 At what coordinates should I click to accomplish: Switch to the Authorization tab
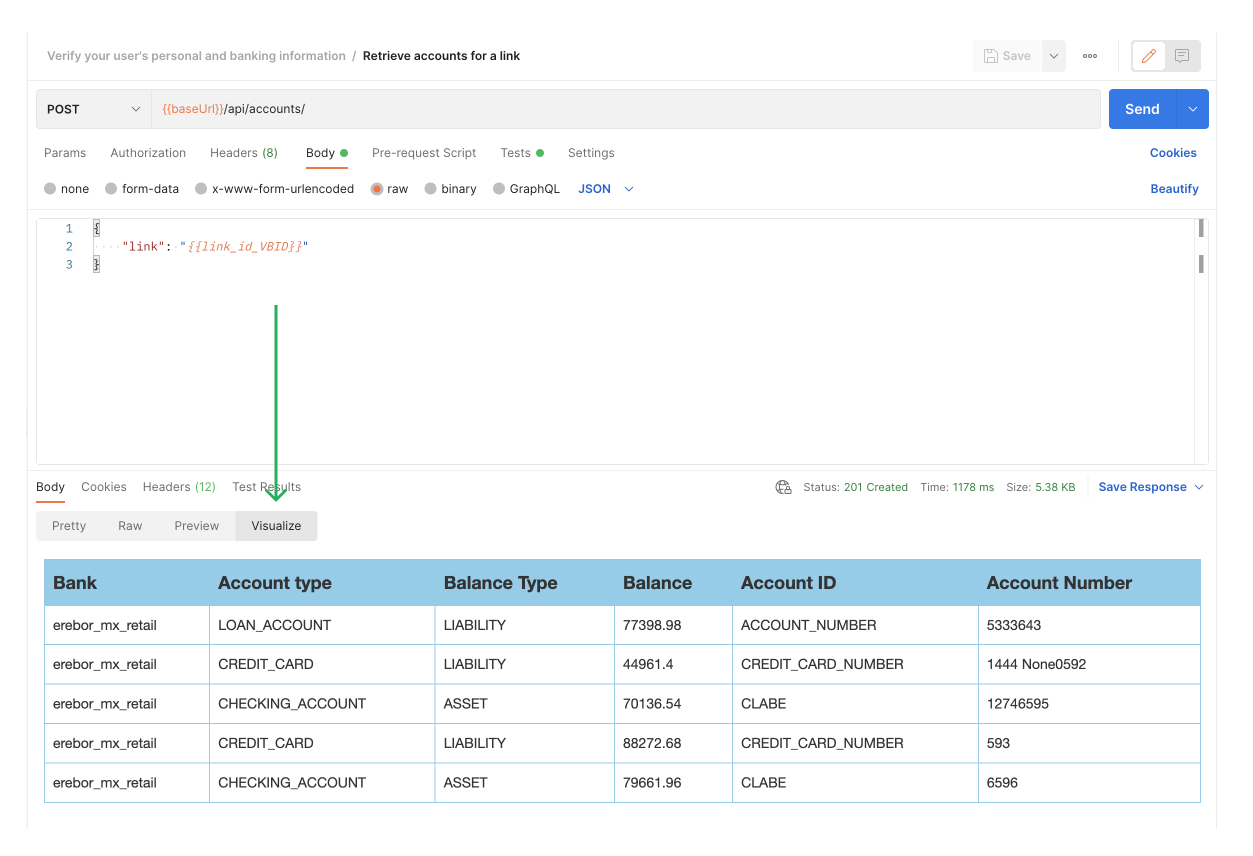coord(148,153)
